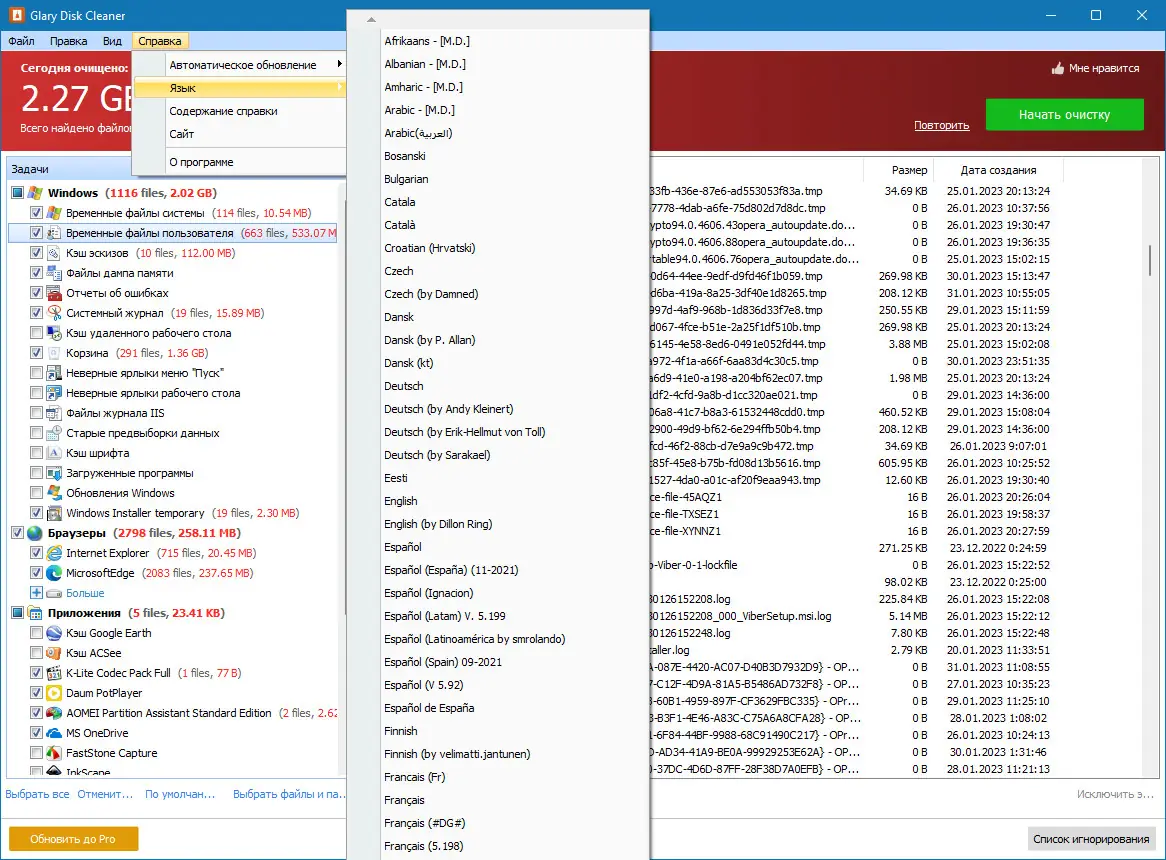Open the Правка menu
This screenshot has height=860, width=1166.
pos(68,41)
